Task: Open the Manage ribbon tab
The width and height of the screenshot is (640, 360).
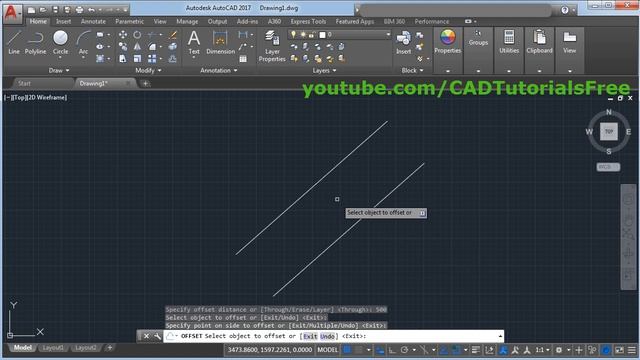Action: click(x=187, y=22)
